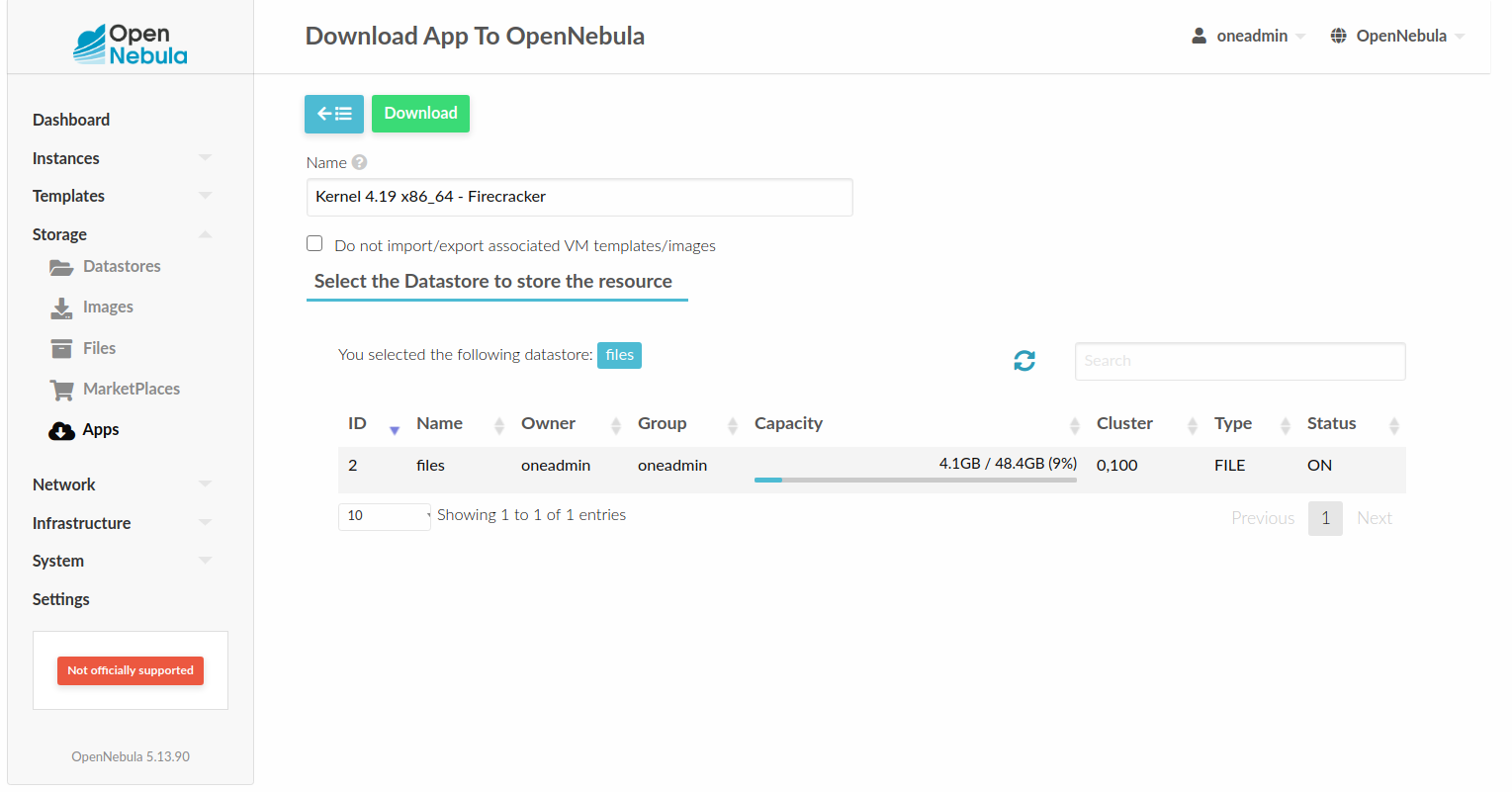Viewport: 1512px width, 792px height.
Task: Click the Images download icon
Action: coord(61,308)
